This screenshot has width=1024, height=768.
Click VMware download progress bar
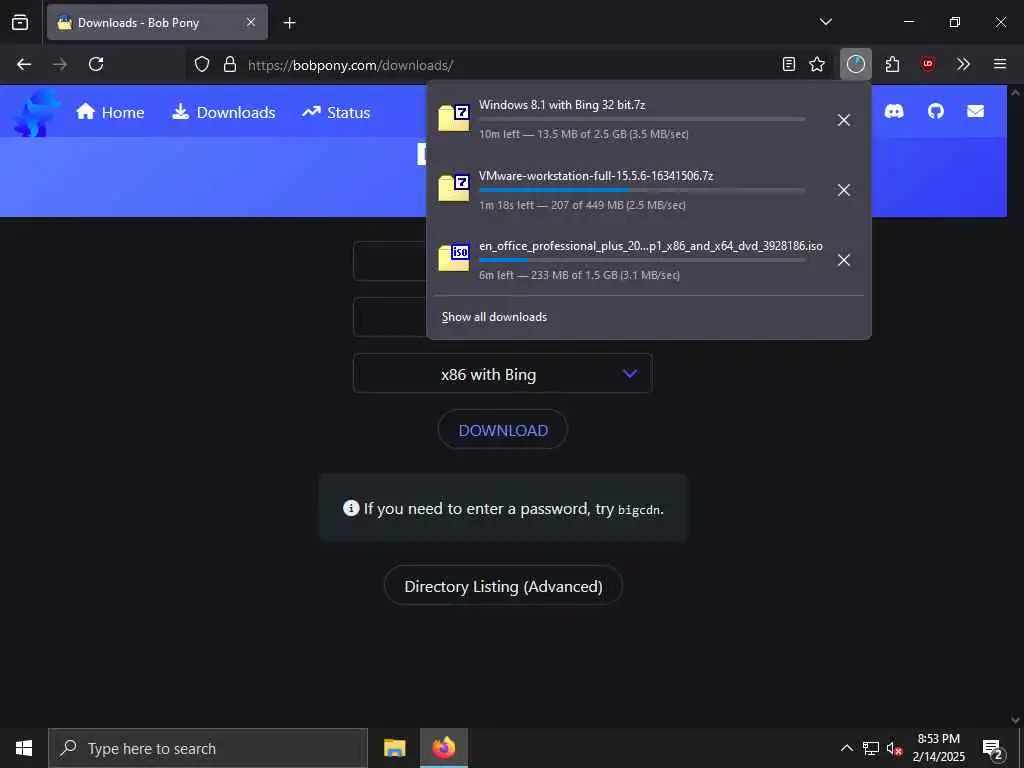pyautogui.click(x=642, y=190)
